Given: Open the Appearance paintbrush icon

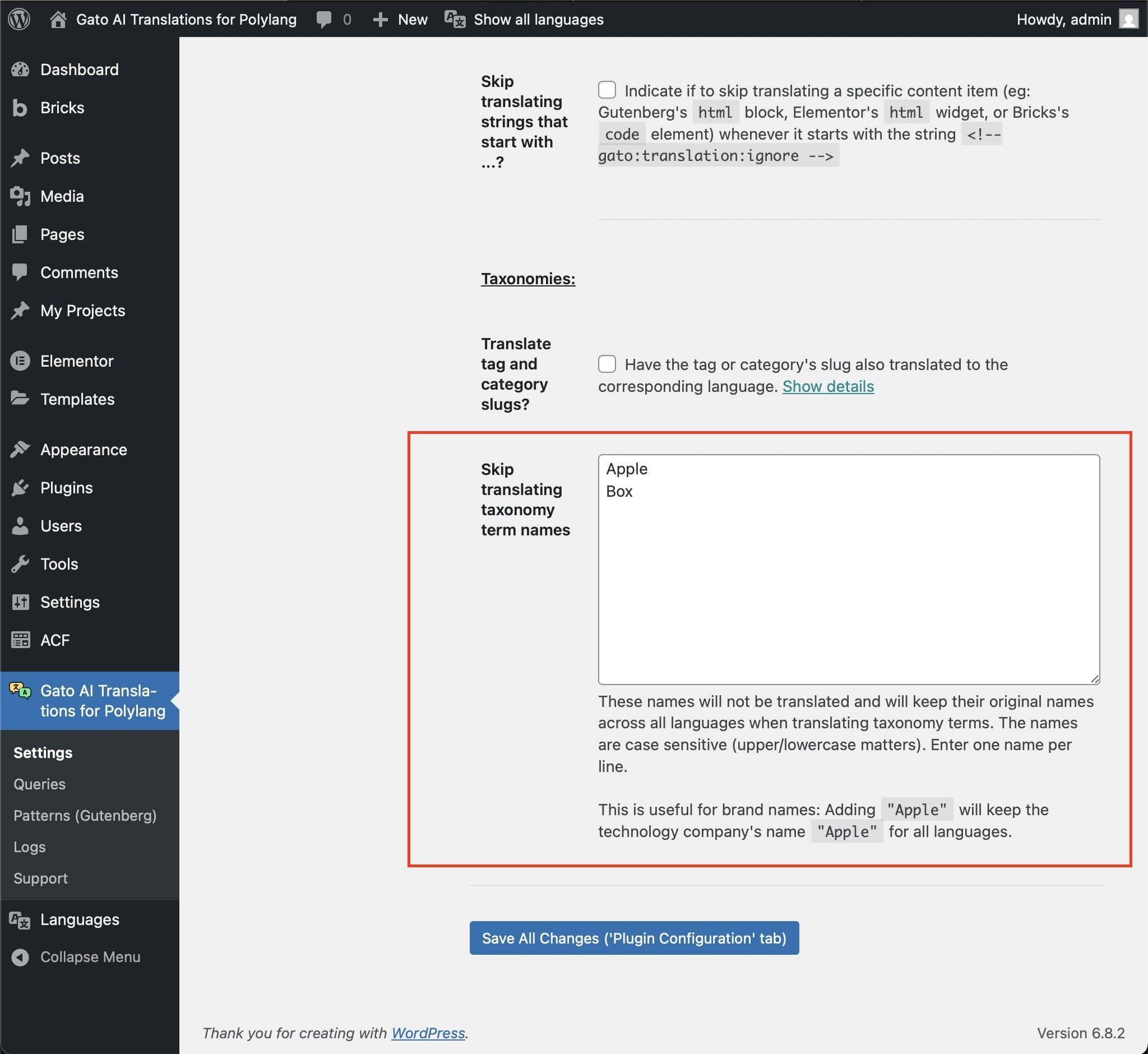Looking at the screenshot, I should click(x=21, y=449).
